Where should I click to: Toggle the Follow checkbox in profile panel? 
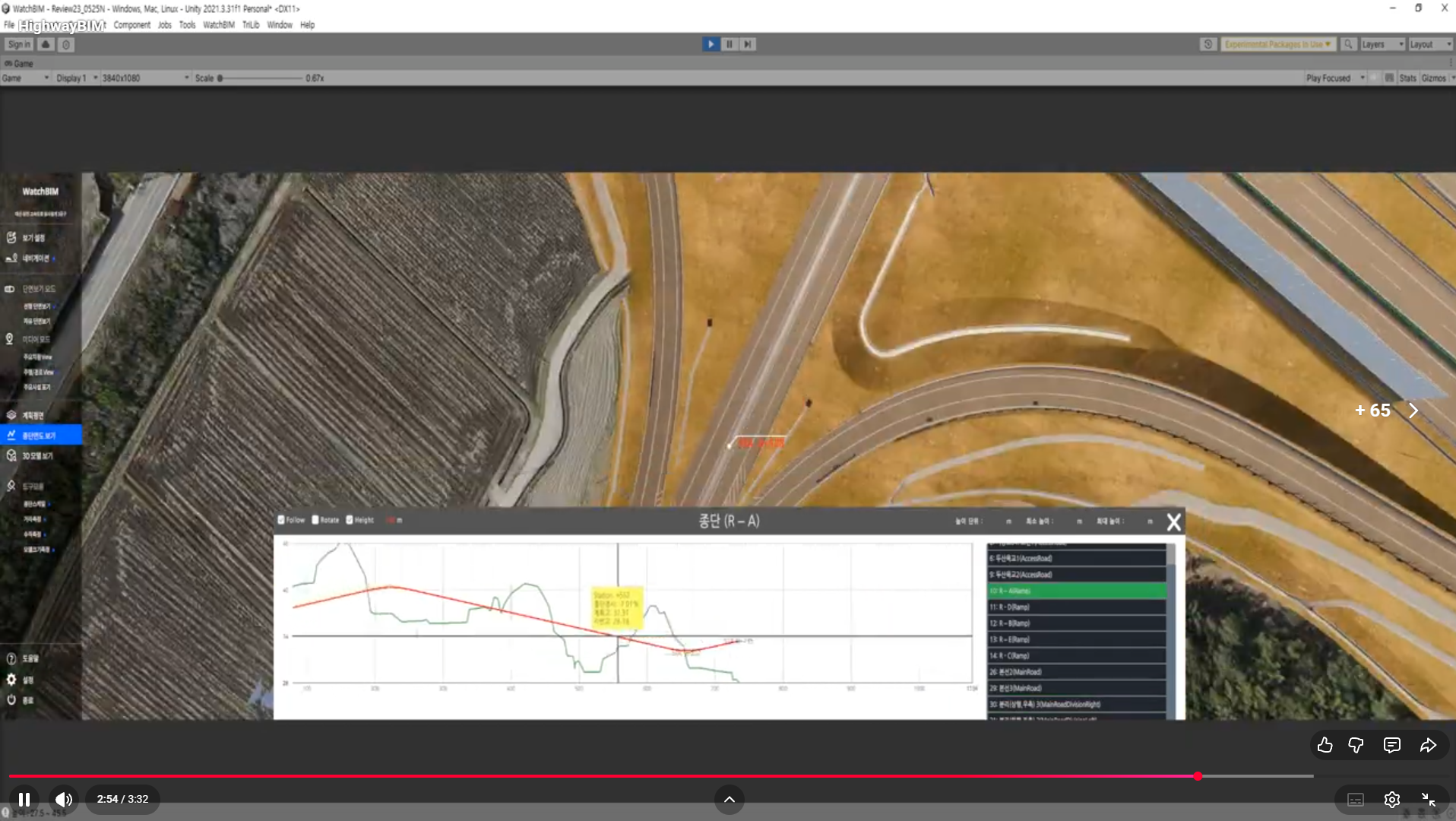click(281, 520)
